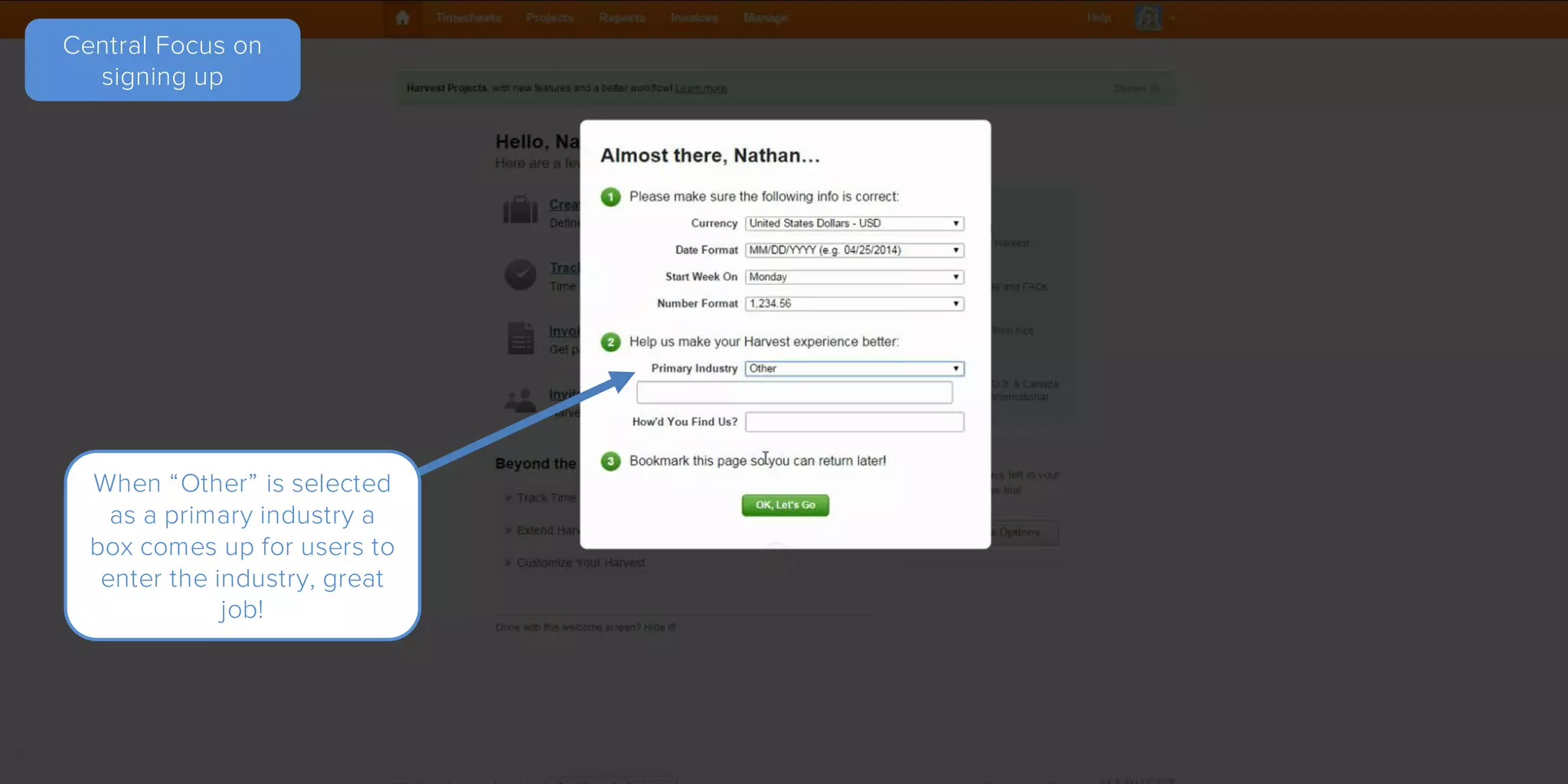Click the Learn more link in the banner
This screenshot has width=1568, height=784.
(x=701, y=89)
